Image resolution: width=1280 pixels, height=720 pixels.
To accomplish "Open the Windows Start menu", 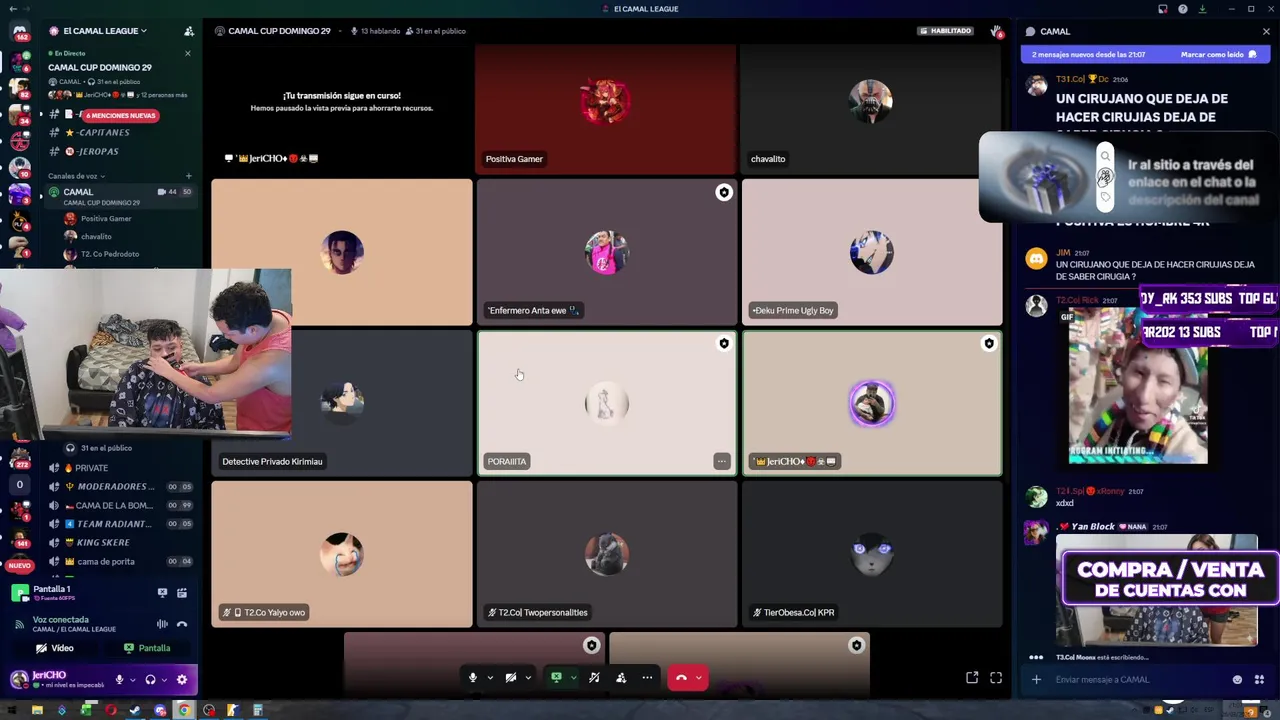I will point(11,711).
